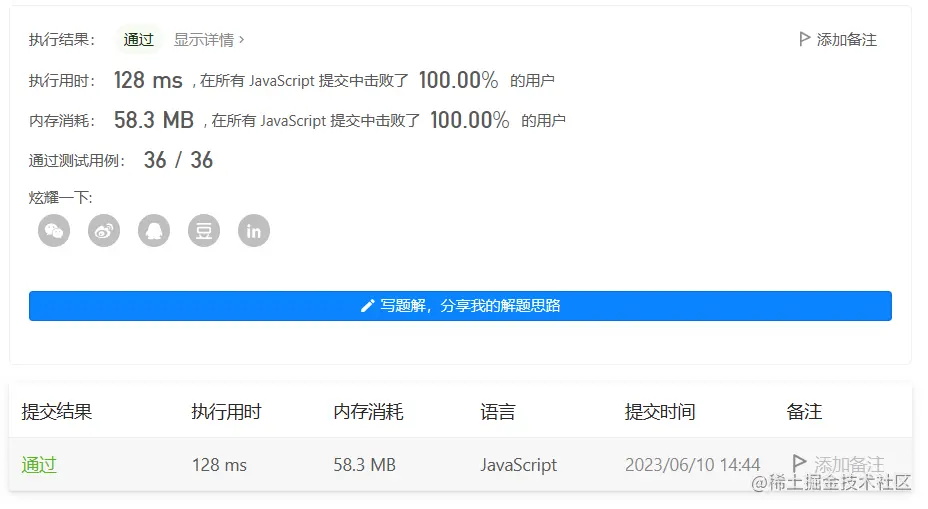Click the flag icon in the submission row
Image resolution: width=928 pixels, height=509 pixels.
coord(799,462)
